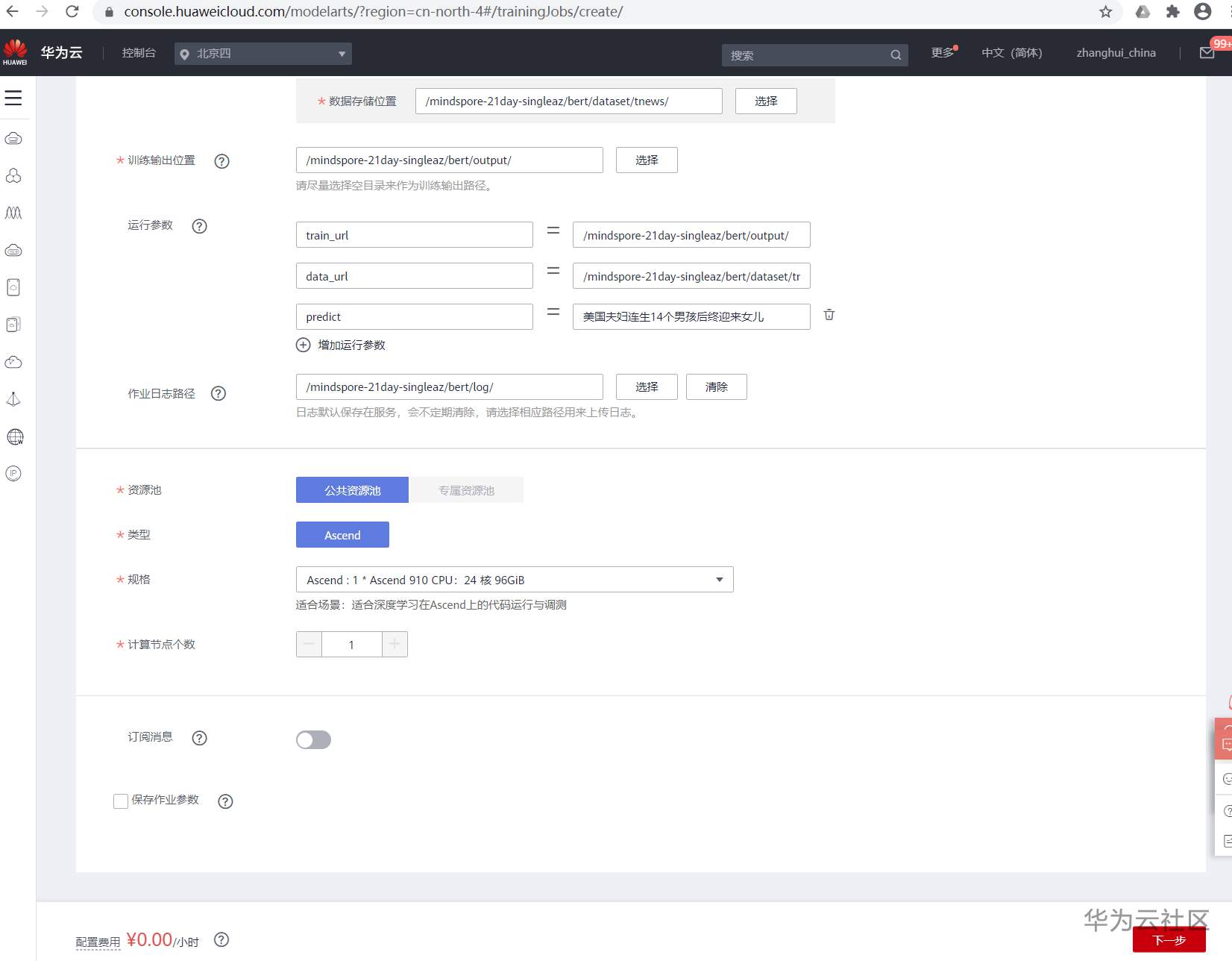Select the 公共资源池 tab
This screenshot has height=961, width=1232.
point(352,490)
